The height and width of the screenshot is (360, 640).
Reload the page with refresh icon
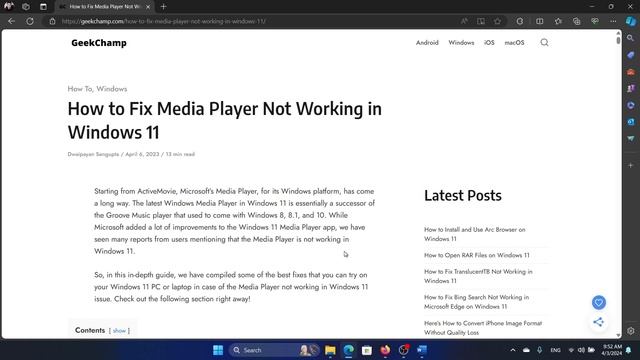tap(30, 21)
